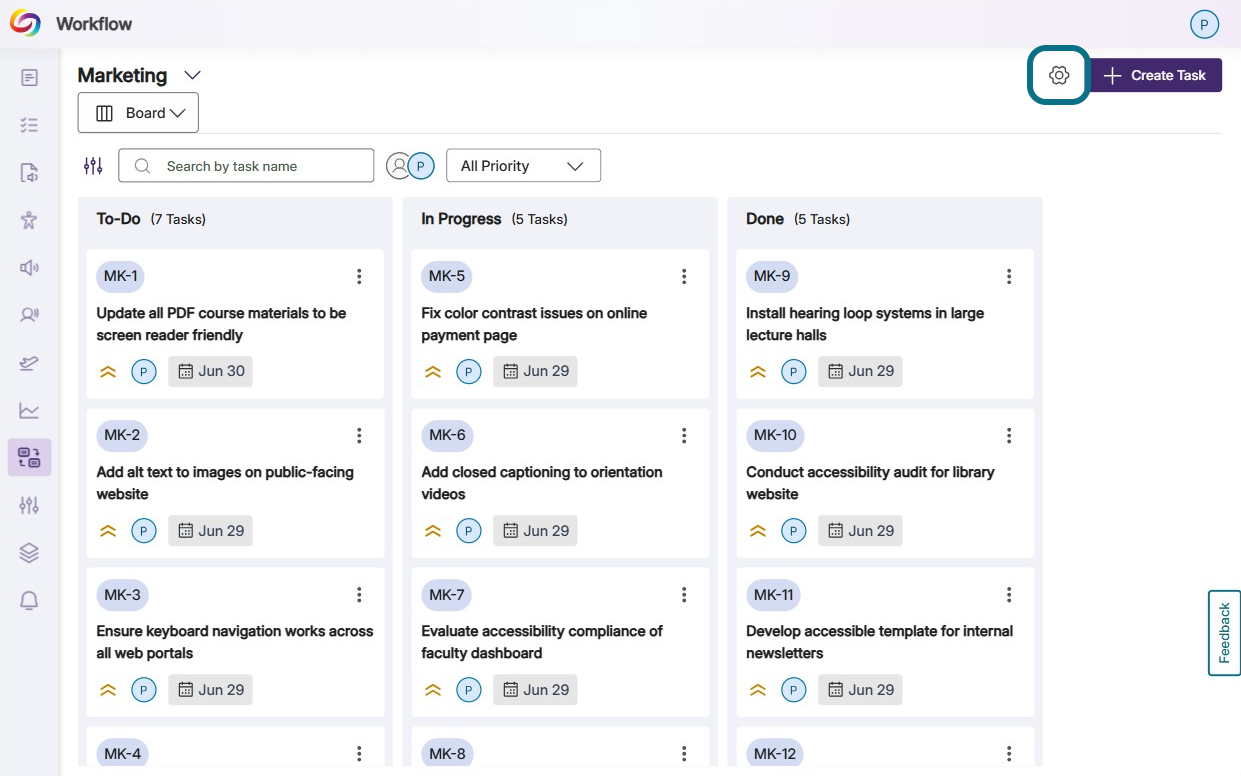1241x776 pixels.
Task: Click the accessibility star-person sidebar icon
Action: [x=29, y=220]
